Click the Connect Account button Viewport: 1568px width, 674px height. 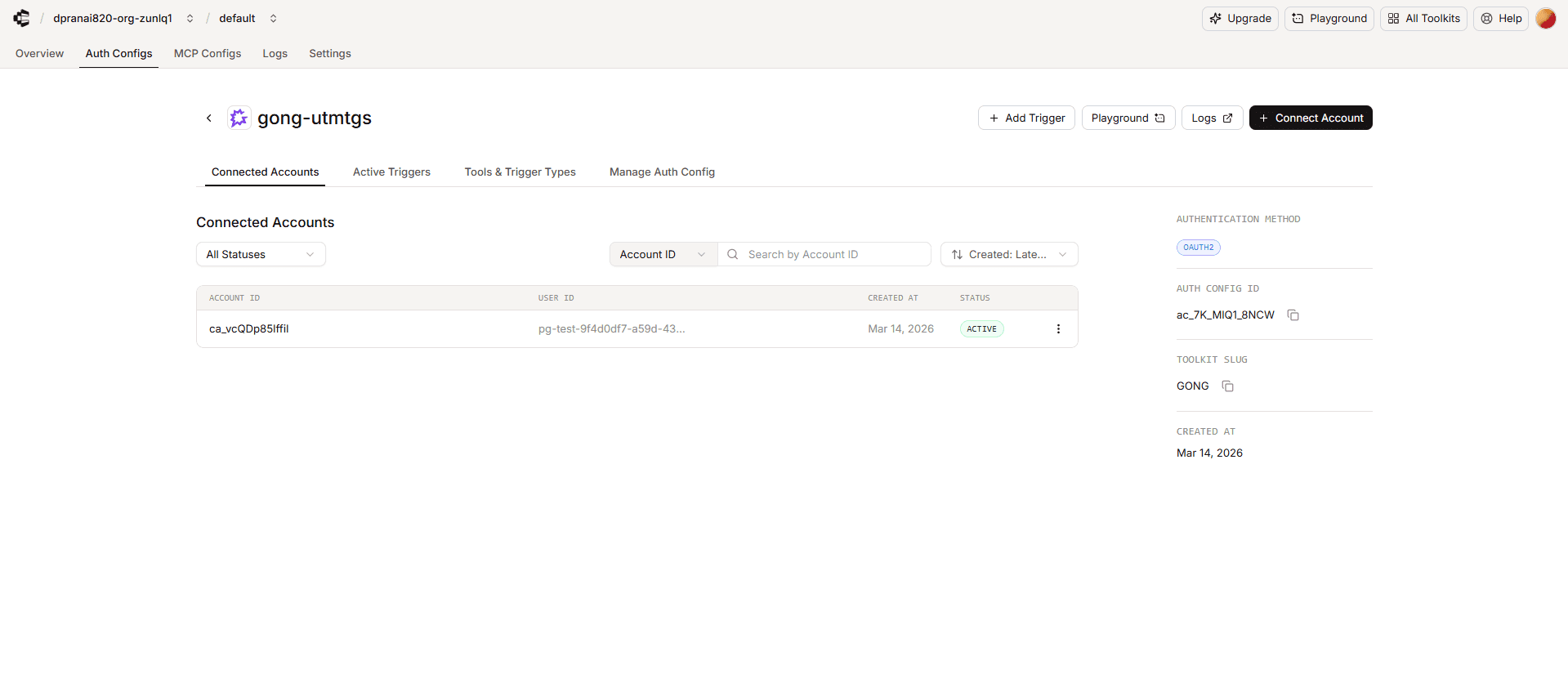coord(1311,118)
